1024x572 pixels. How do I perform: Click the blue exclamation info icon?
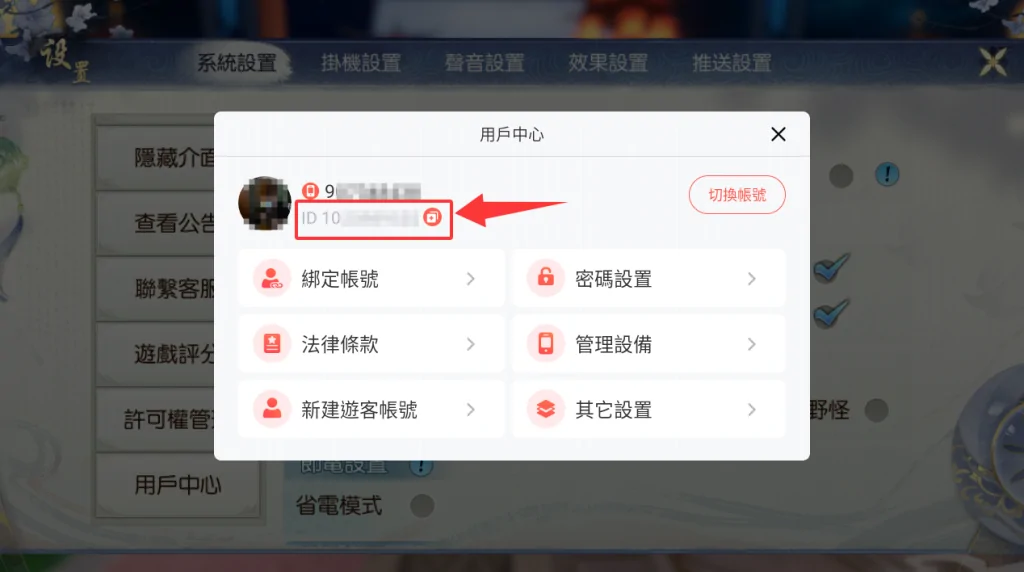887,174
